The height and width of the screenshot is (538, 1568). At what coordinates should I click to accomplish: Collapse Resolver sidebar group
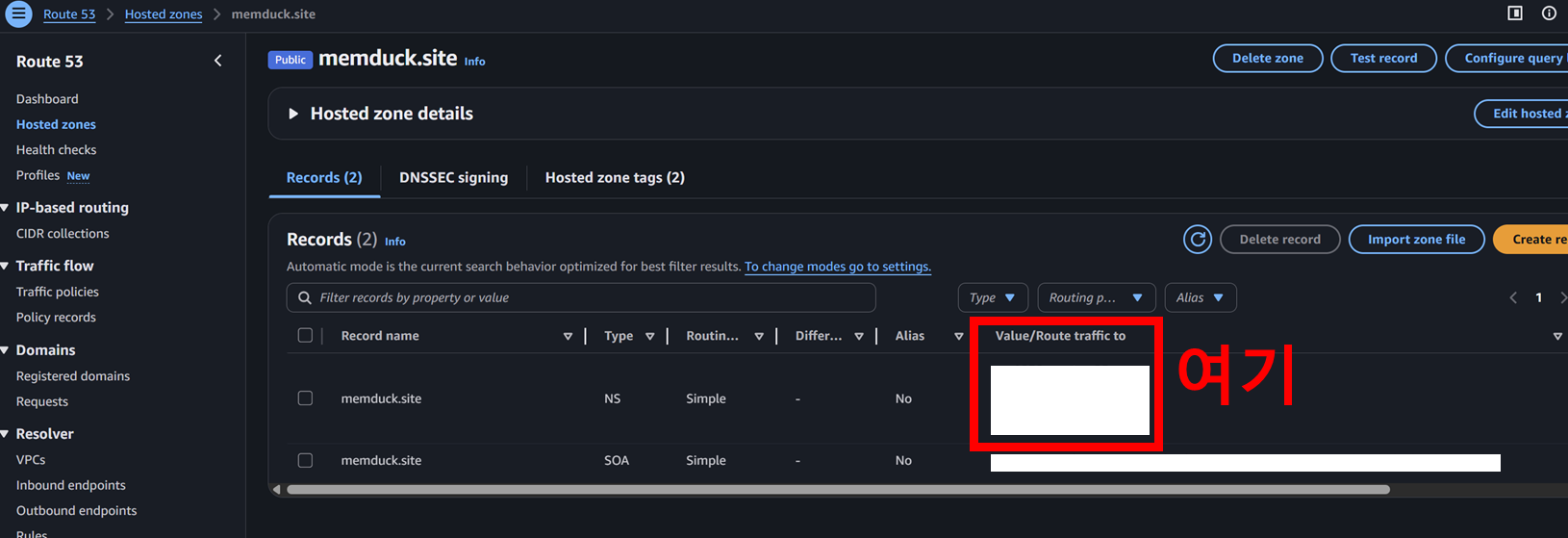tap(5, 434)
